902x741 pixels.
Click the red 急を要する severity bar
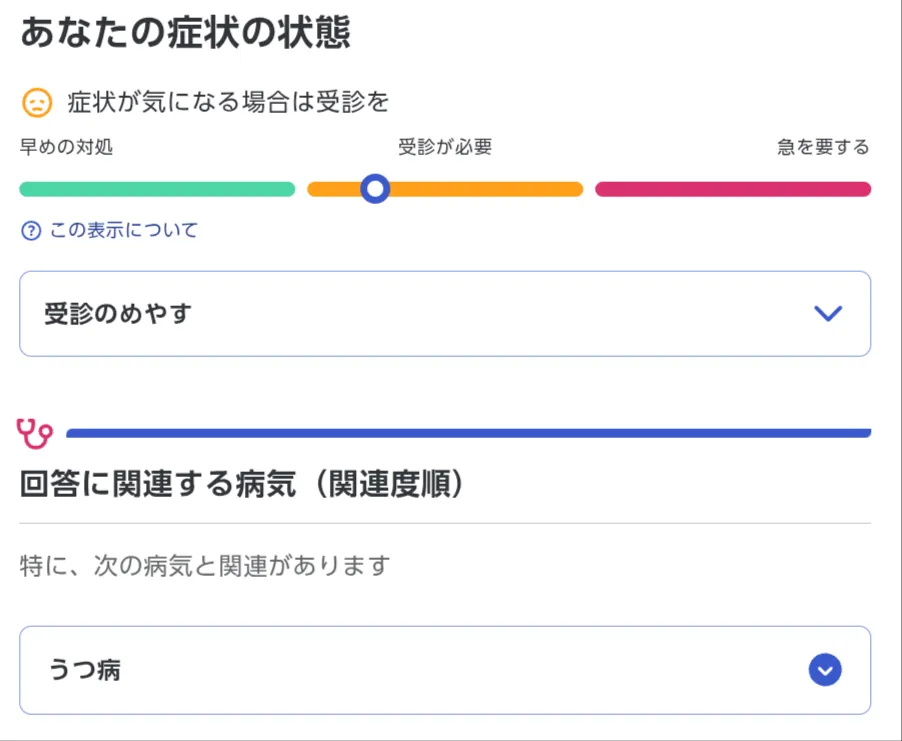733,189
